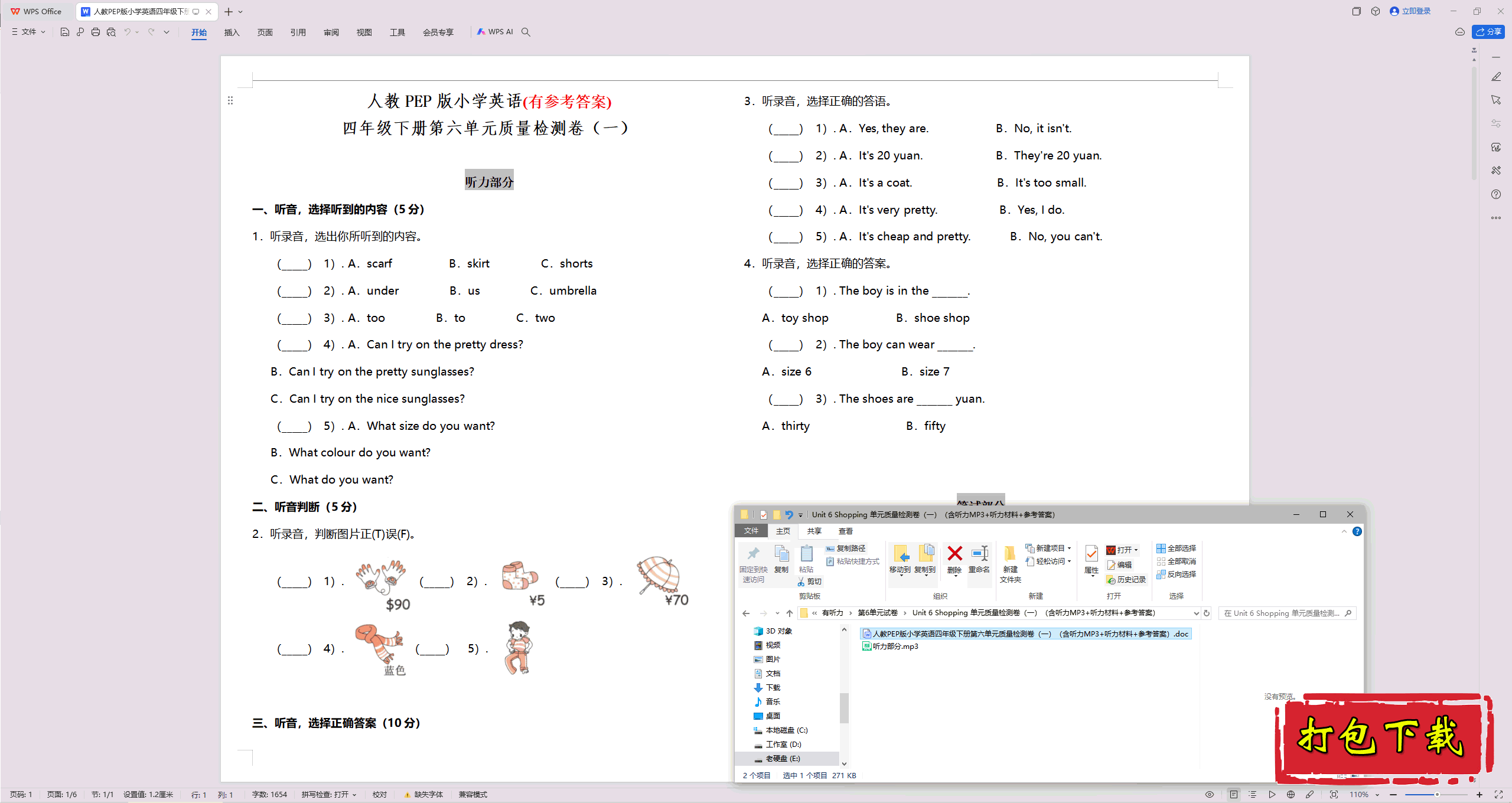Click the zoom out minus button
The width and height of the screenshot is (1512, 803).
1394,795
